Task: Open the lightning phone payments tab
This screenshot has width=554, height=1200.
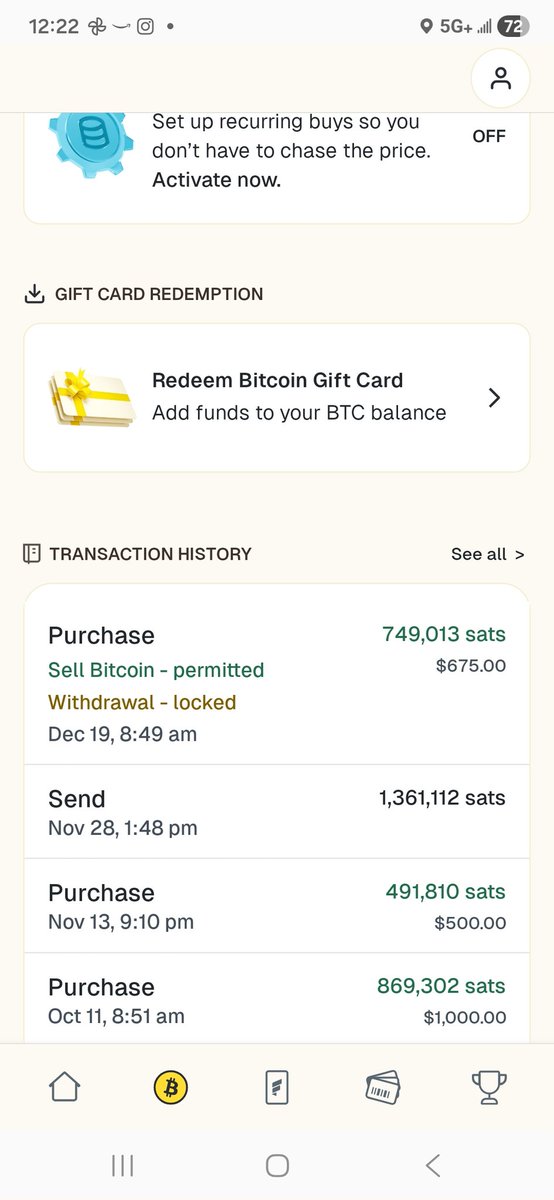Action: click(277, 1087)
